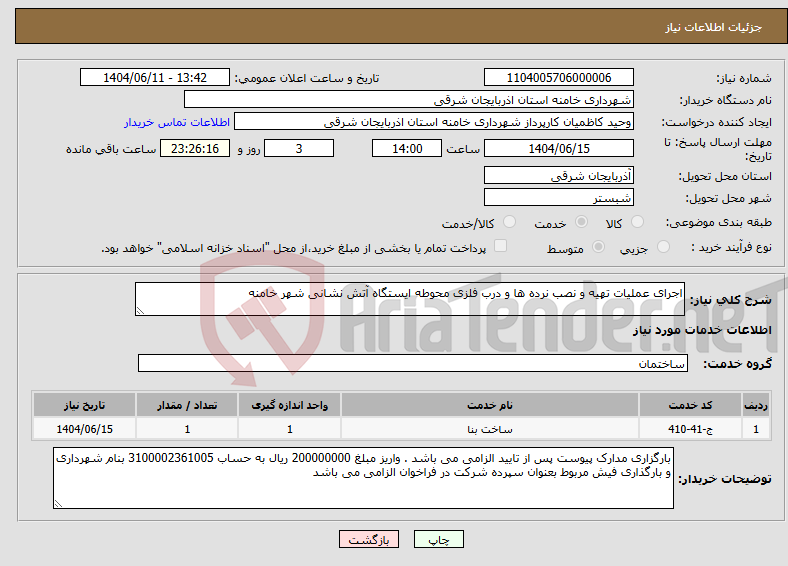Open the اطلاعات تماس خریدار link
This screenshot has width=788, height=566.
pos(177,122)
